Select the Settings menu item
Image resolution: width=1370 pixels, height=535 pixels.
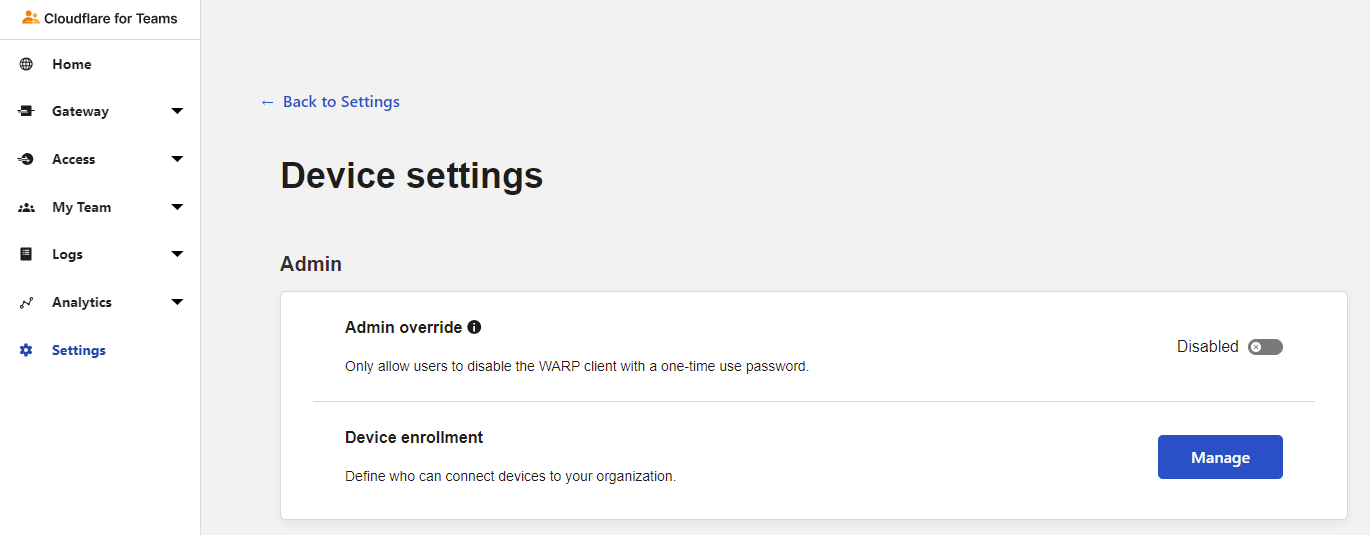point(100,350)
